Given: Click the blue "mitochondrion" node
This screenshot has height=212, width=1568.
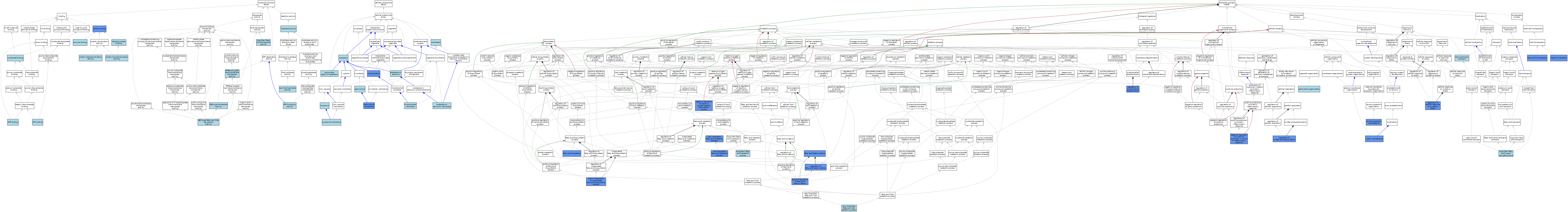Looking at the screenshot, I should 374,74.
